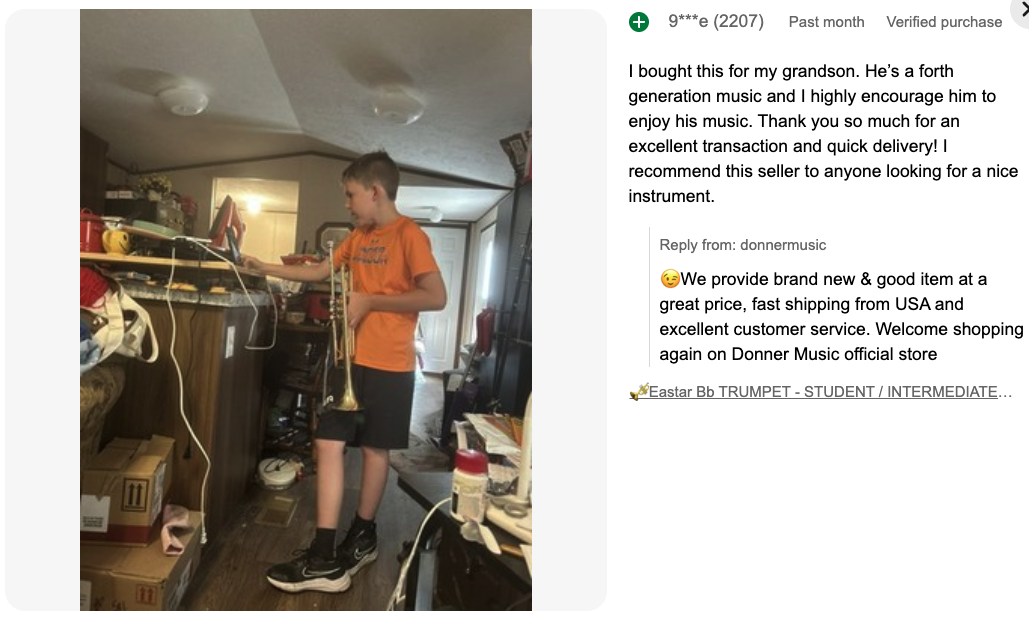Click the word "instrument." ending the review

(x=671, y=196)
